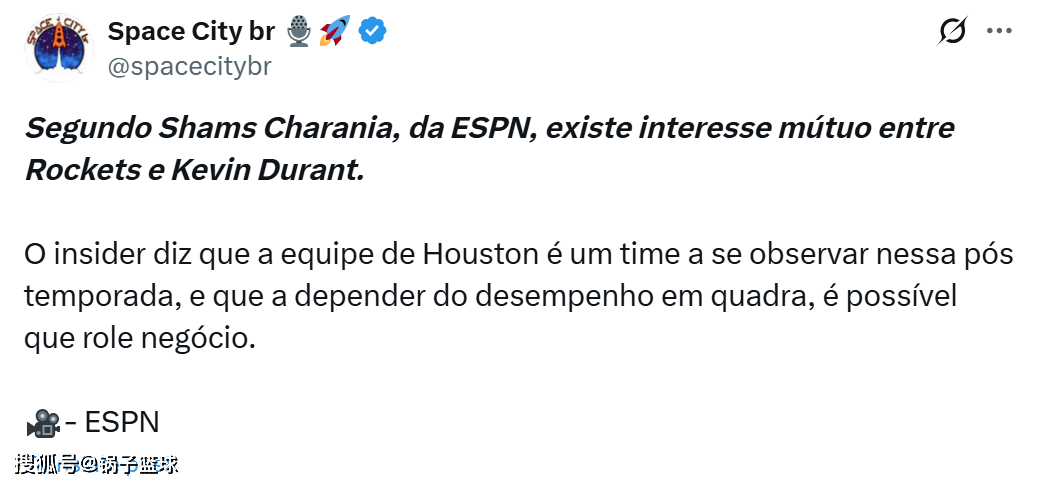Click the microphone emoji beside the name
Image resolution: width=1040 pixels, height=486 pixels.
[x=300, y=31]
